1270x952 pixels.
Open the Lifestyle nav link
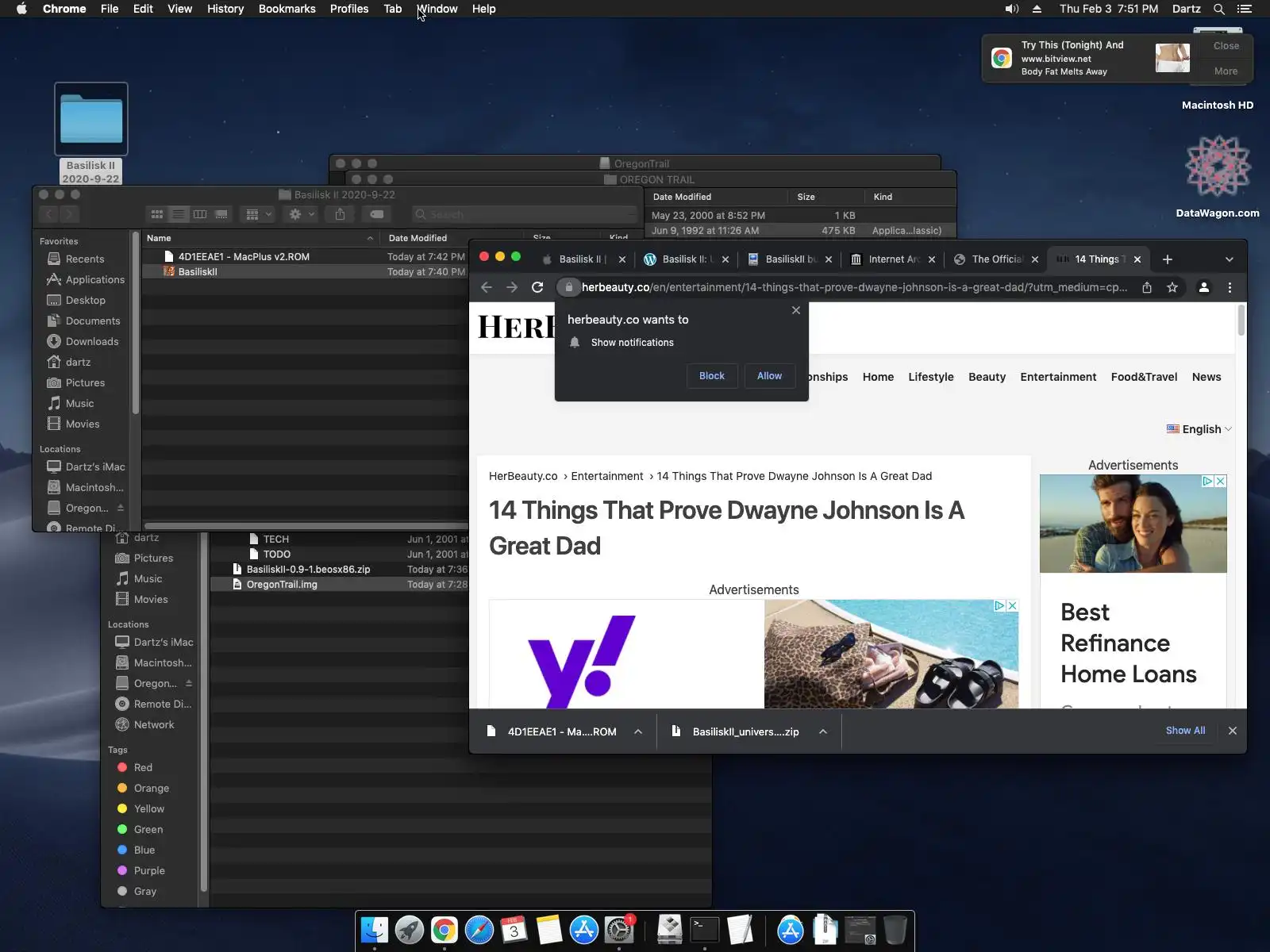(x=931, y=377)
